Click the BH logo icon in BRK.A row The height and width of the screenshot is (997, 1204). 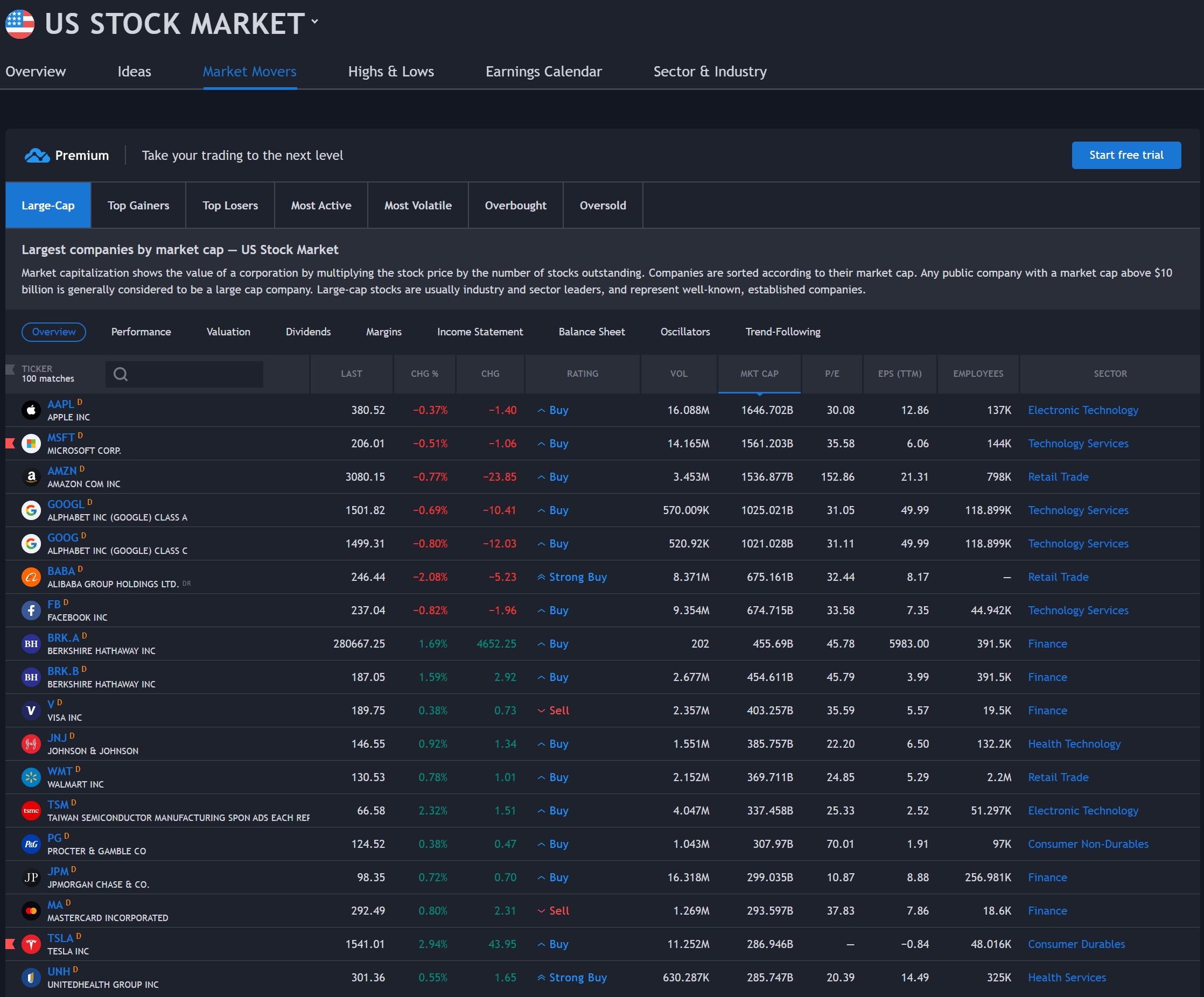(x=31, y=643)
